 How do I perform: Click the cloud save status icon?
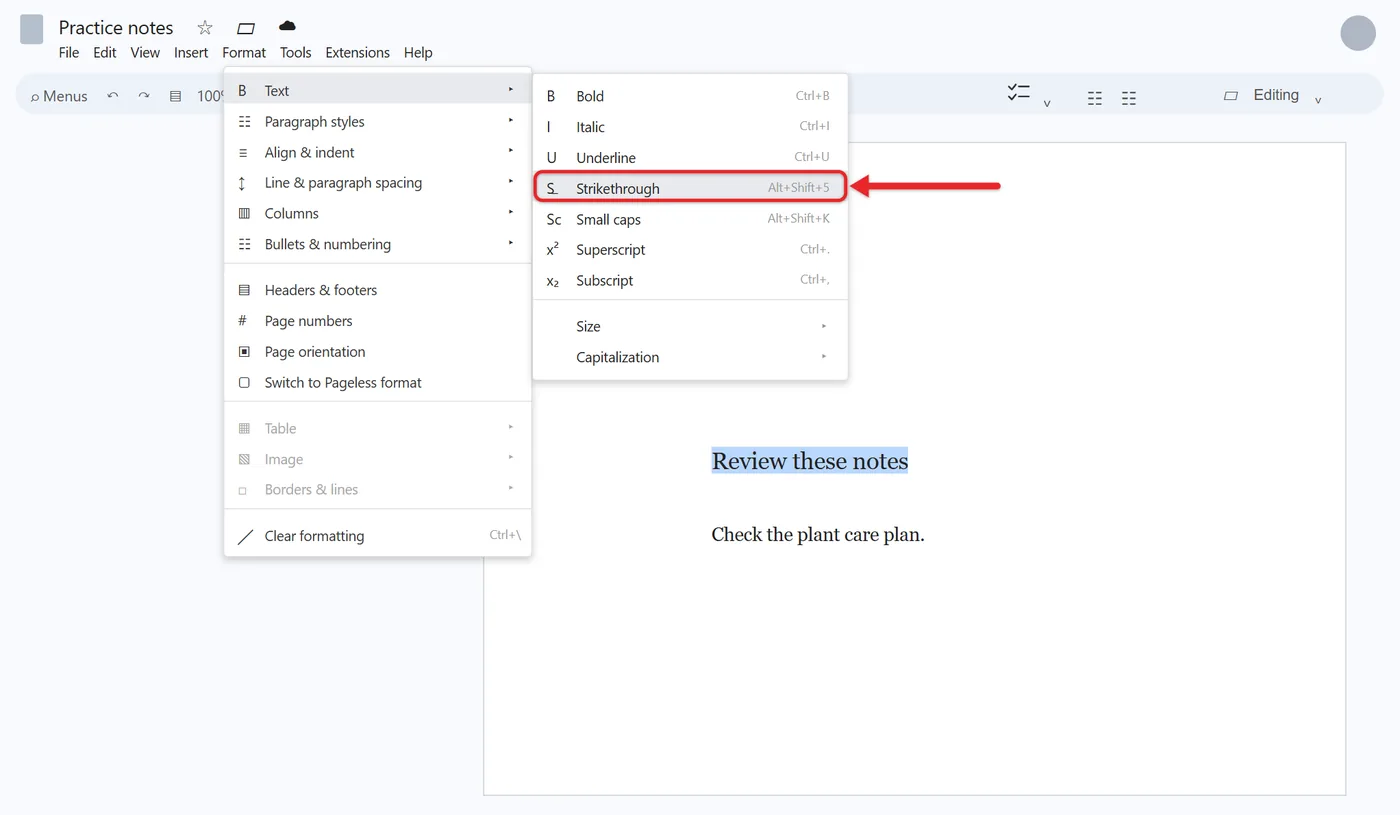[287, 25]
